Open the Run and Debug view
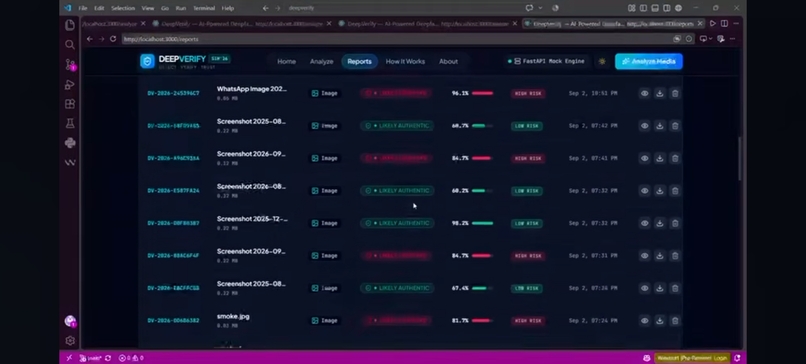Image resolution: width=806 pixels, height=364 pixels. point(70,84)
